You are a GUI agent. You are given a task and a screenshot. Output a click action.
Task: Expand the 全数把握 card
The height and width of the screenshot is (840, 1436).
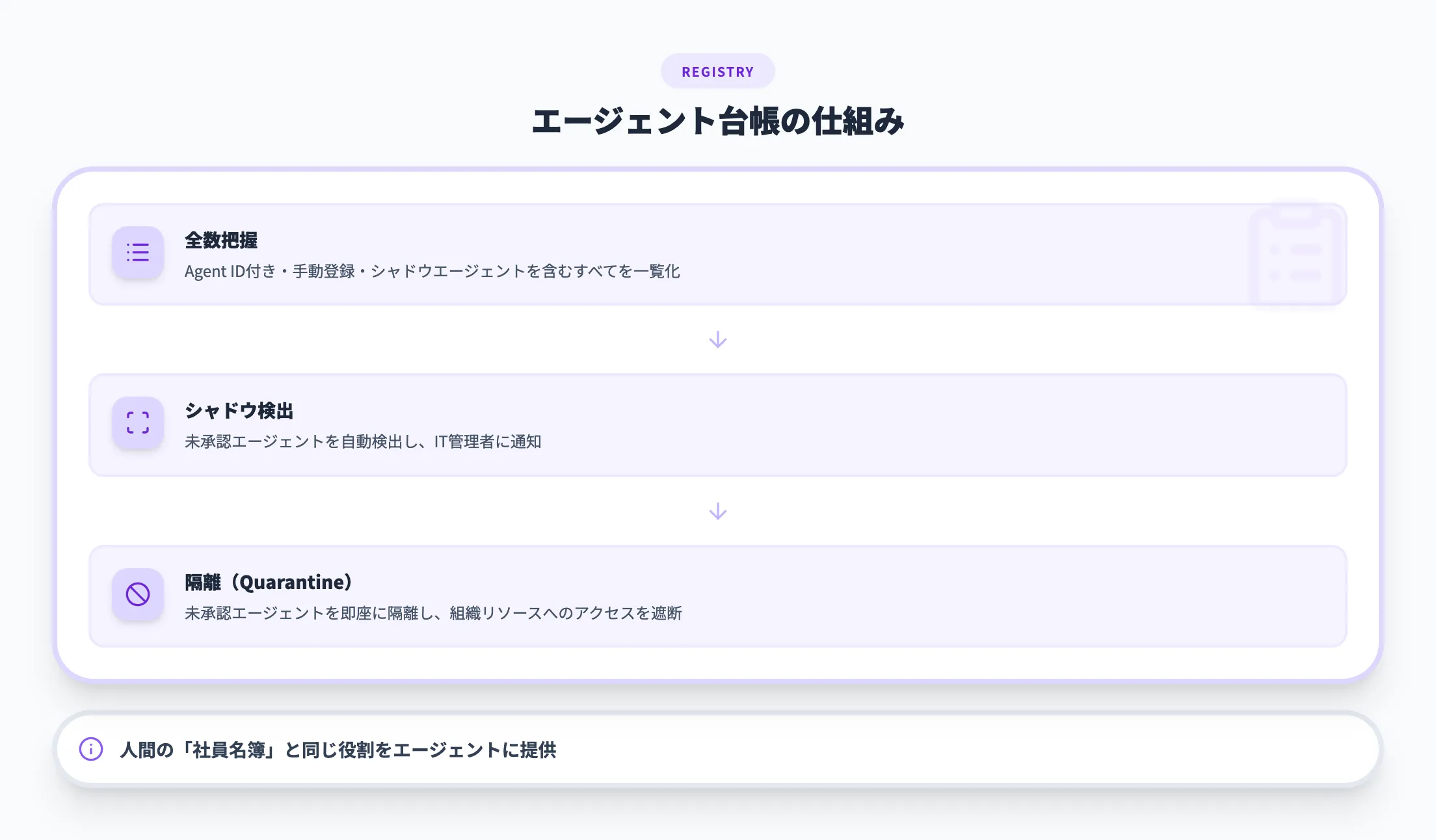pos(715,256)
